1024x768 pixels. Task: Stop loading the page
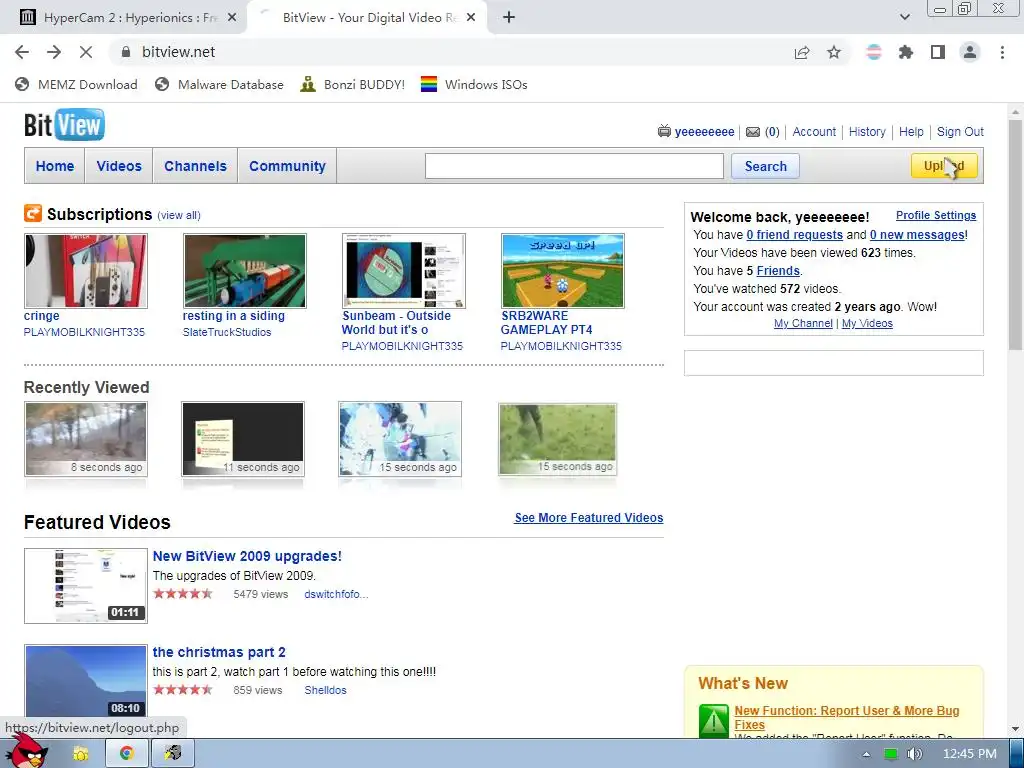(86, 52)
